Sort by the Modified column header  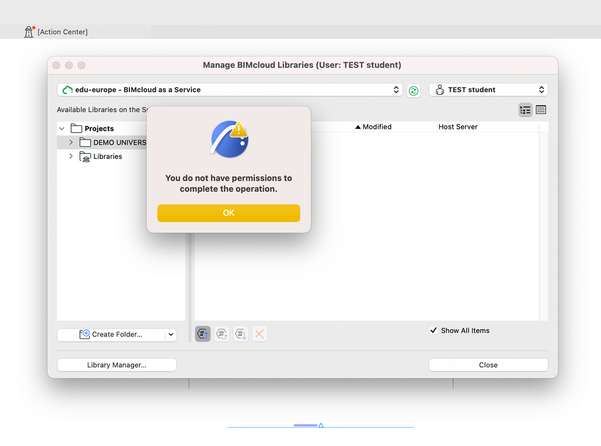click(x=373, y=127)
